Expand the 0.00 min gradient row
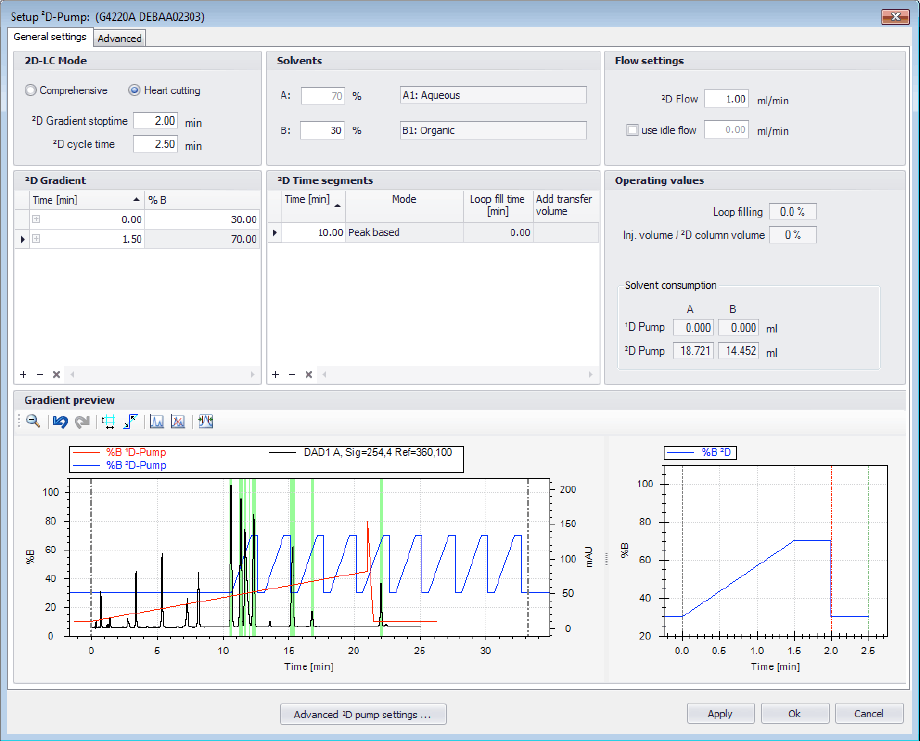920x741 pixels. point(37,219)
